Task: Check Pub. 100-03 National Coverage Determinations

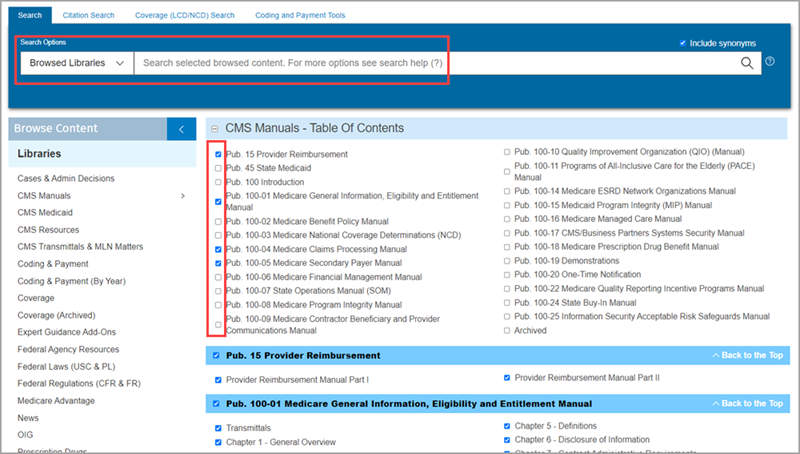Action: [218, 236]
